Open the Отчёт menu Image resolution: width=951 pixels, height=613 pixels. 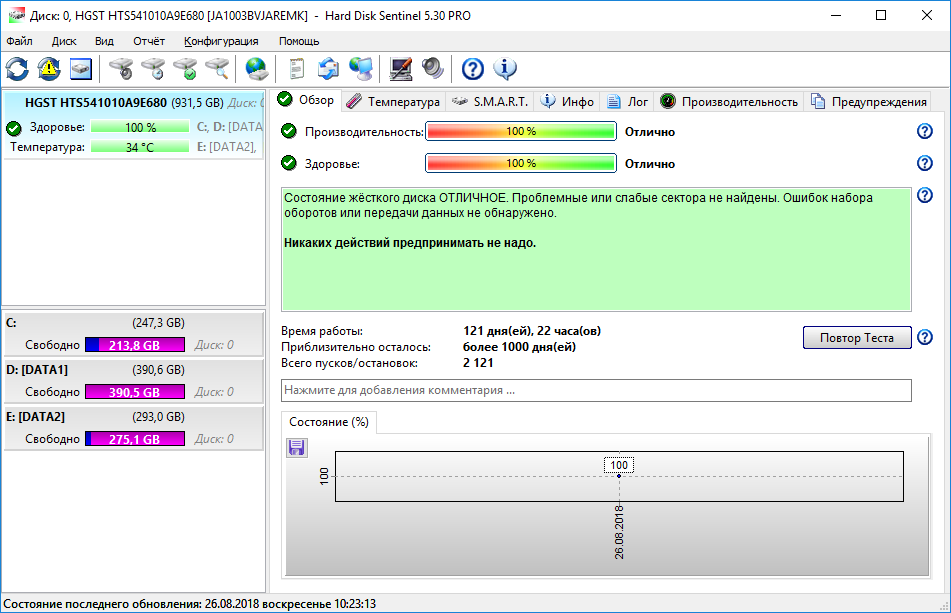(x=149, y=41)
